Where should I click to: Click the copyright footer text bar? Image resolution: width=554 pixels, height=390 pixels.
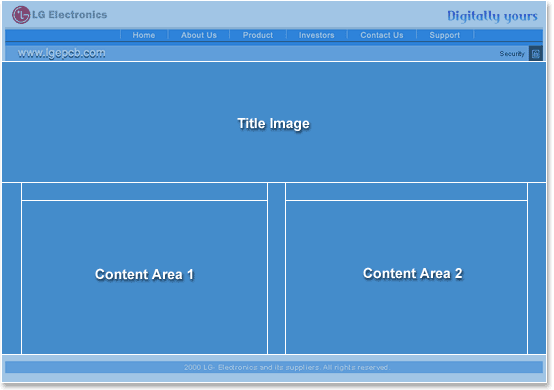click(x=274, y=367)
